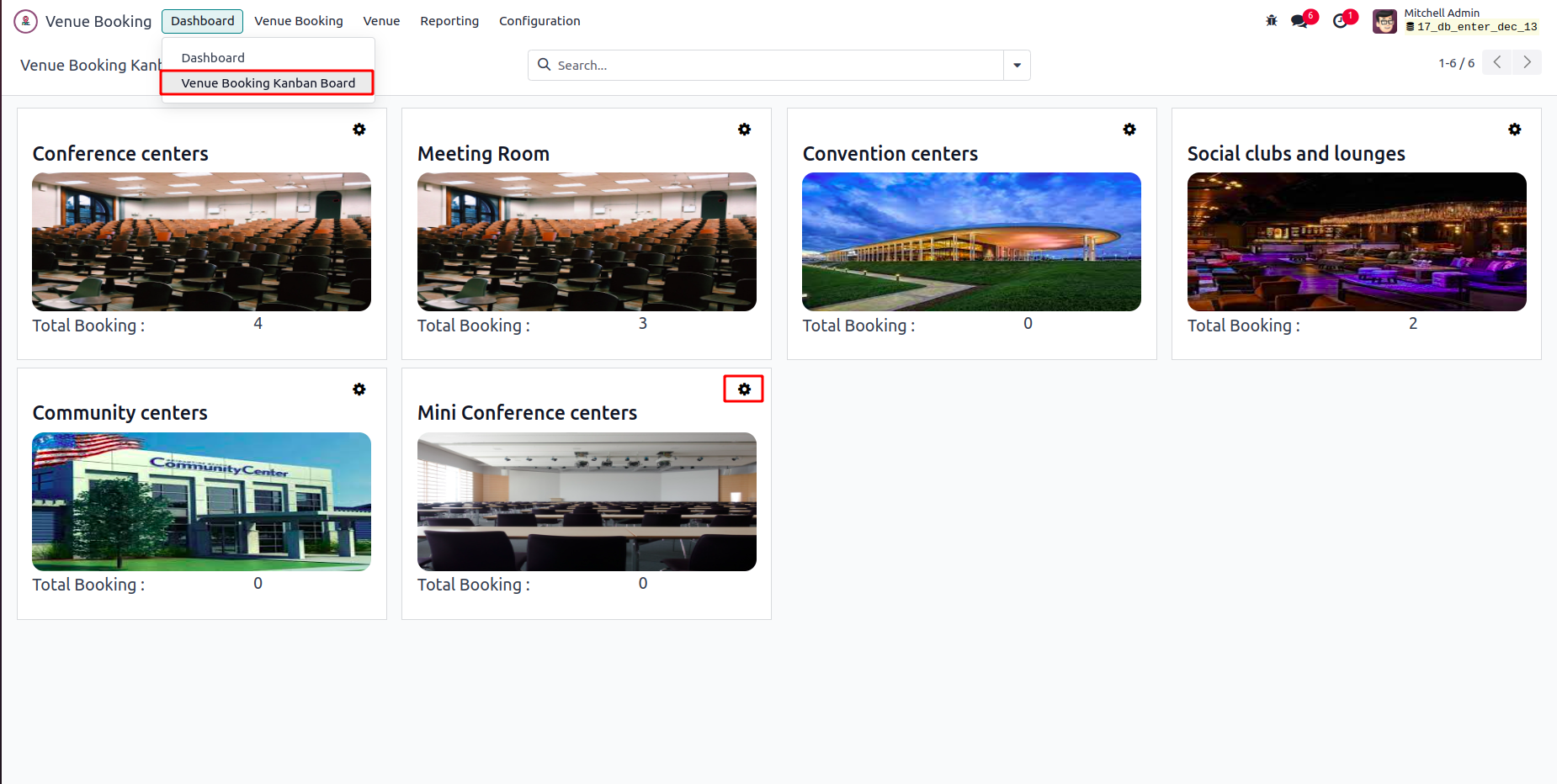The height and width of the screenshot is (784, 1557).
Task: Open the Convention centers venue image
Action: (971, 242)
